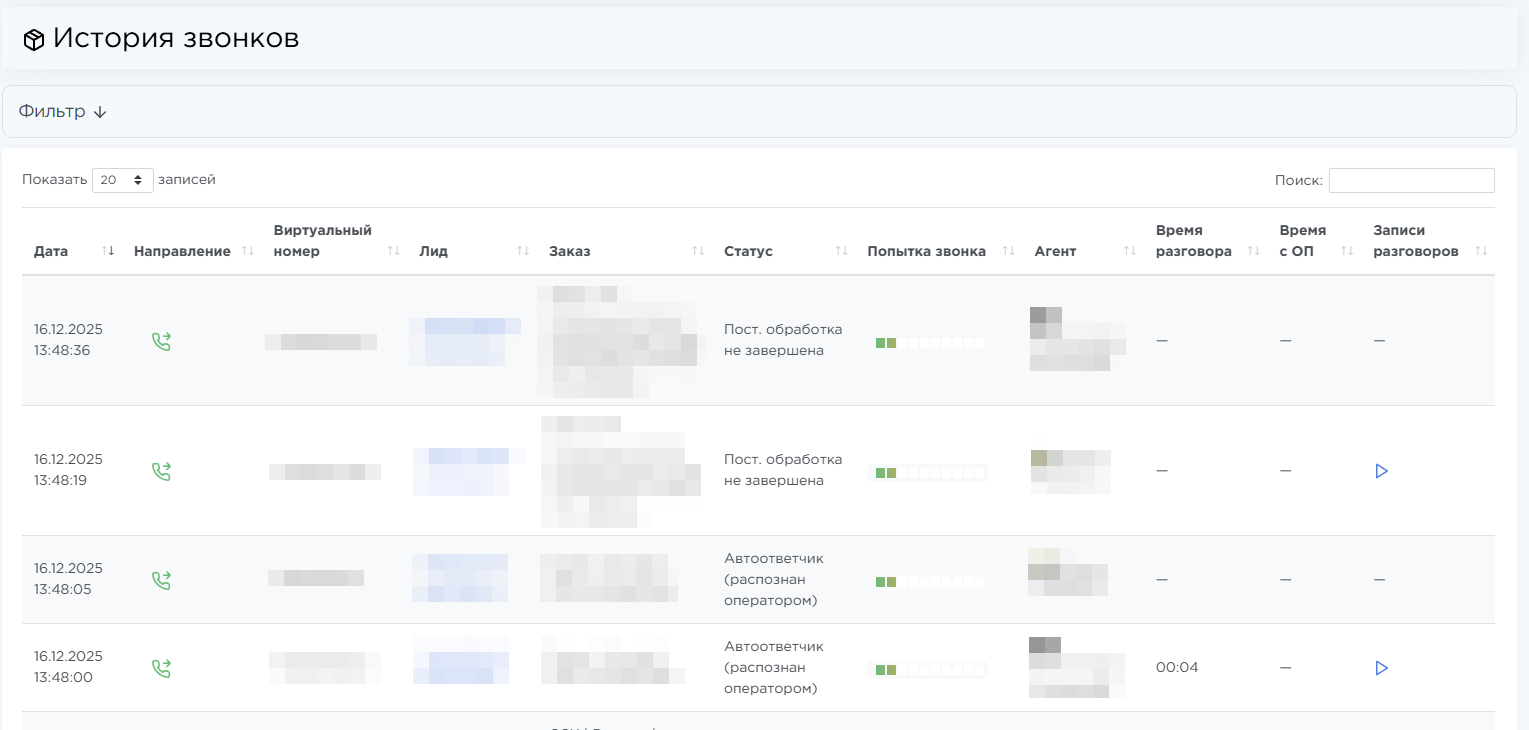Sort table by Заказ column
1529x730 pixels.
(569, 251)
